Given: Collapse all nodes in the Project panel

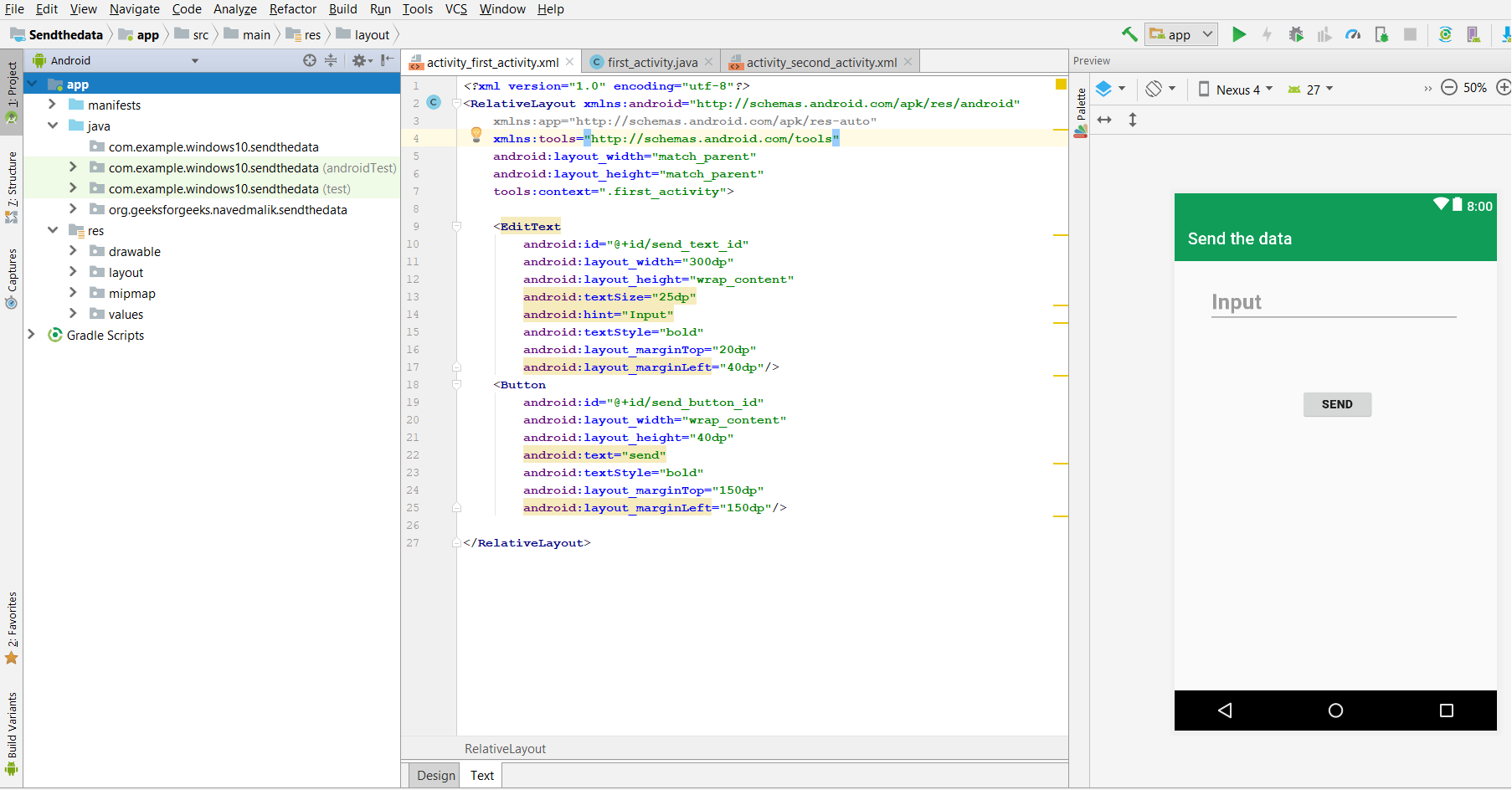Looking at the screenshot, I should (331, 60).
